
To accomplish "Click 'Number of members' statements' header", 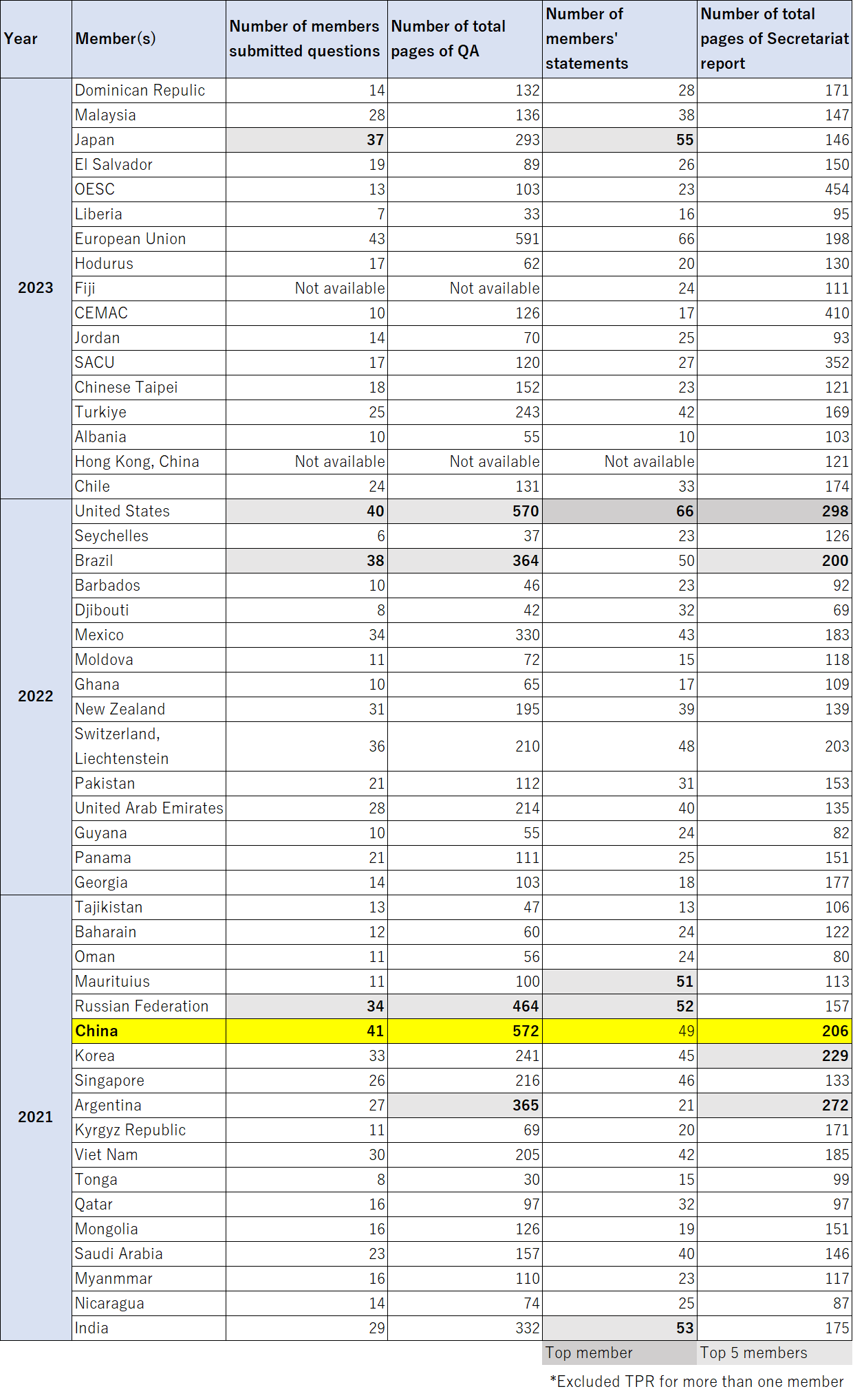I will [620, 39].
